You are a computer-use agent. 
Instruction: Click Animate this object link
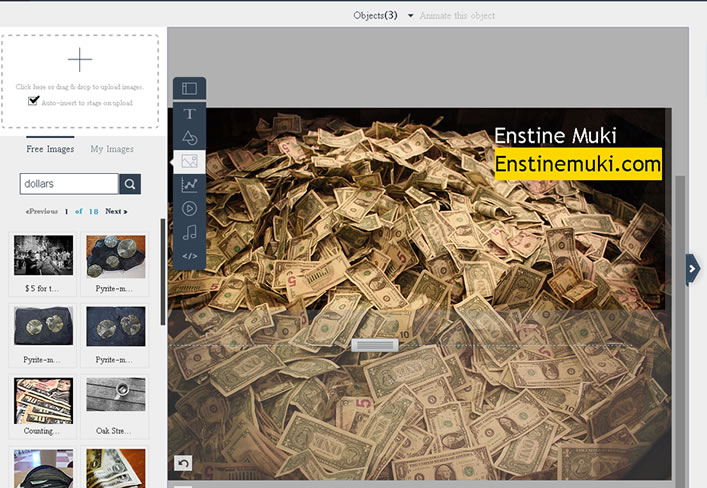point(457,15)
